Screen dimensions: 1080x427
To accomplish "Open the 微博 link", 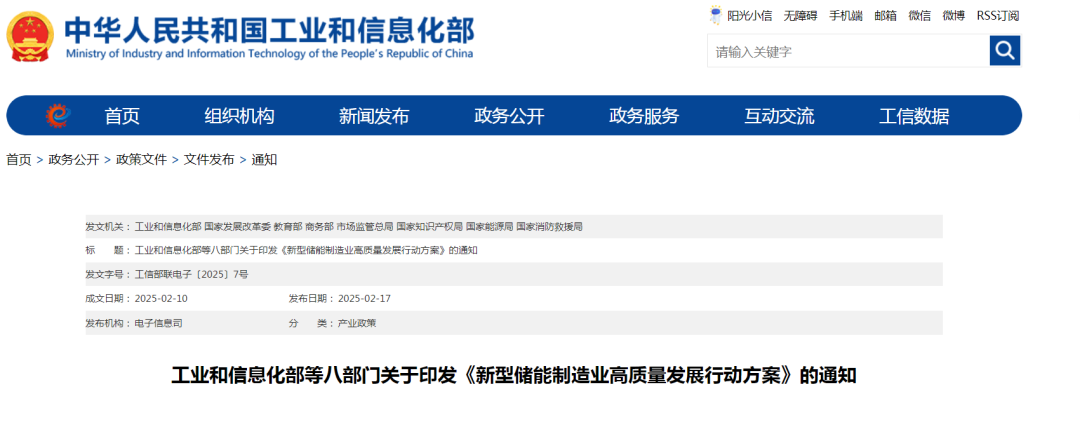I will (954, 16).
